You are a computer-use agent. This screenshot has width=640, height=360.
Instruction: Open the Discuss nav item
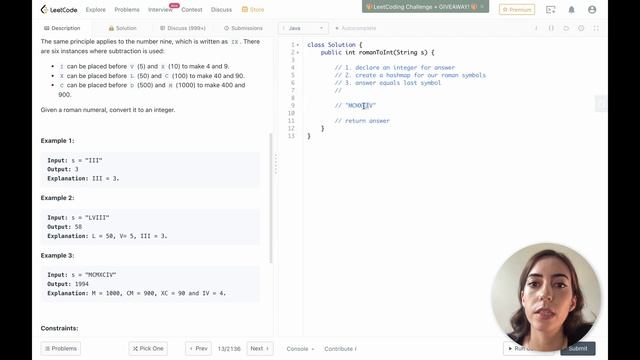pyautogui.click(x=221, y=9)
